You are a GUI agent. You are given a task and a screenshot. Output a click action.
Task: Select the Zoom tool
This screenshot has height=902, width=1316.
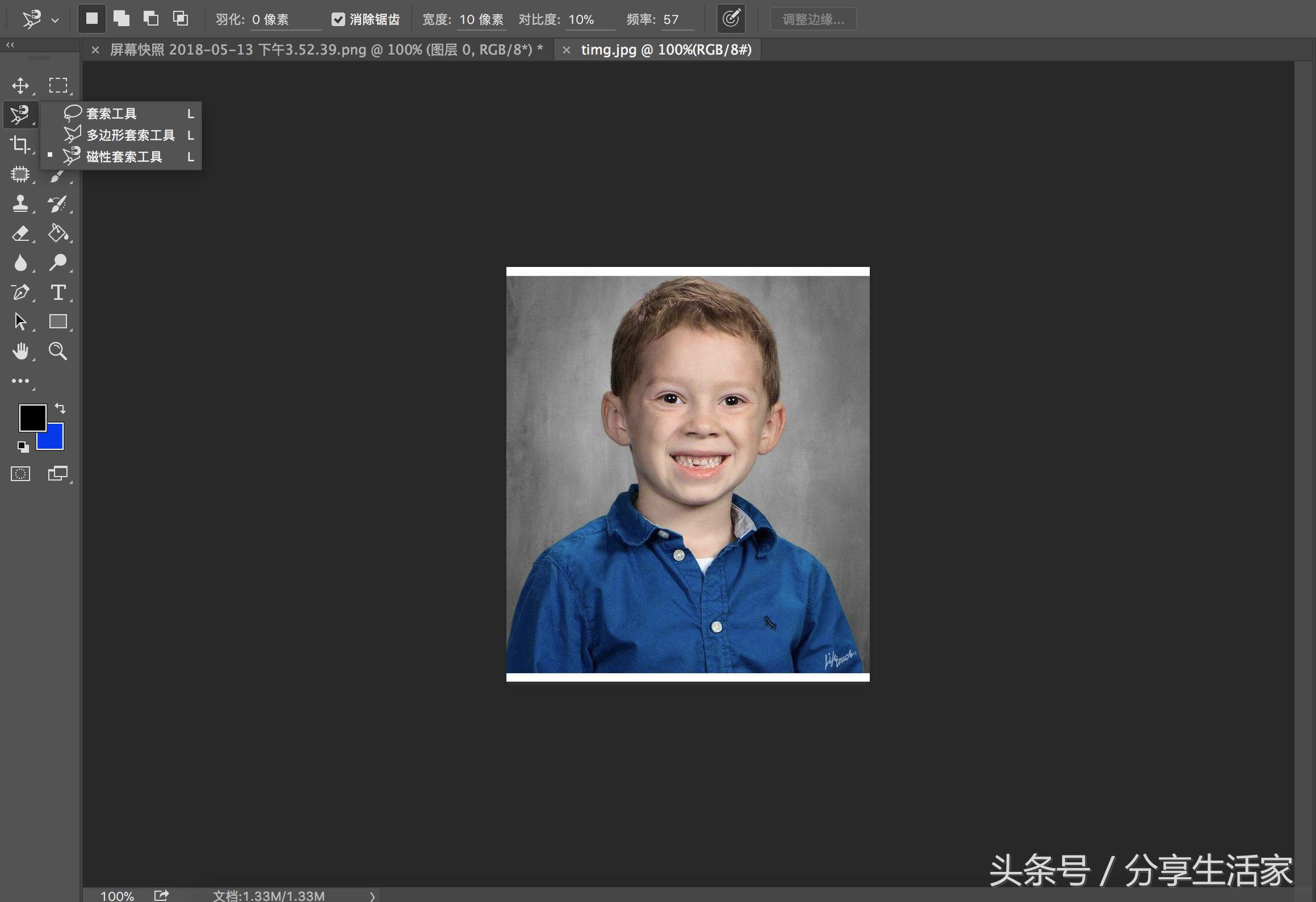(58, 352)
